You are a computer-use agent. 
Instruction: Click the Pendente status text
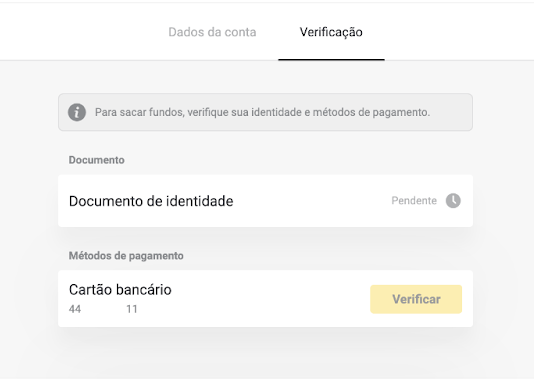pos(414,201)
